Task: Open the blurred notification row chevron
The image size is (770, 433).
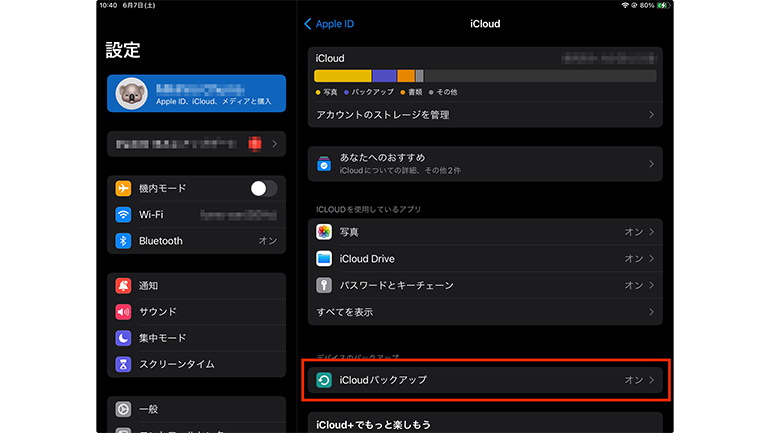Action: point(275,144)
